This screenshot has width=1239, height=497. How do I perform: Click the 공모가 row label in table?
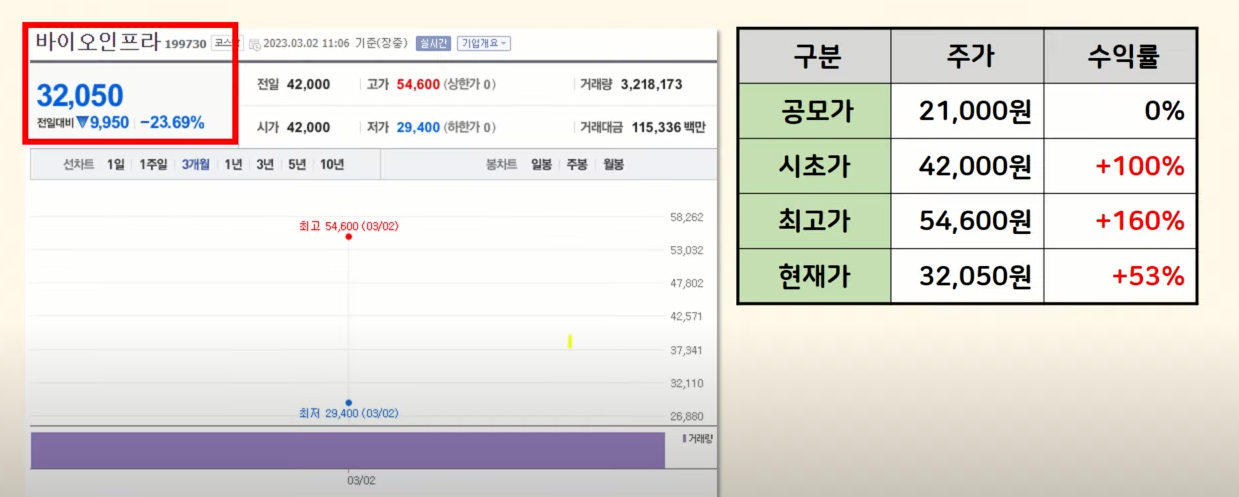[815, 111]
